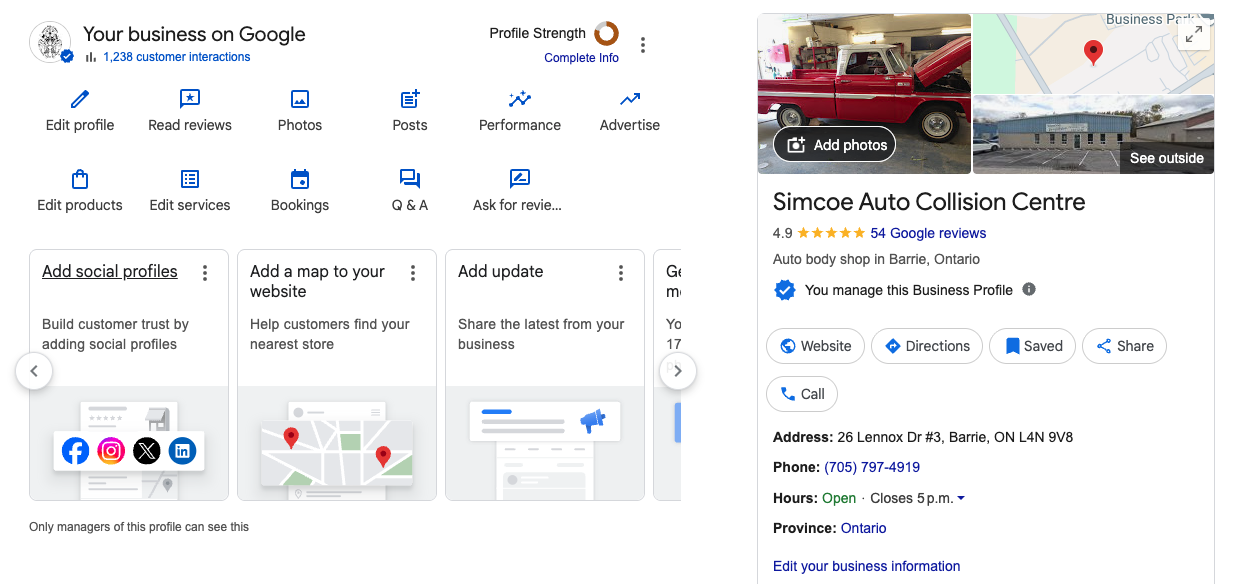Image resolution: width=1234 pixels, height=584 pixels.
Task: Open the Advertise icon
Action: point(629,99)
